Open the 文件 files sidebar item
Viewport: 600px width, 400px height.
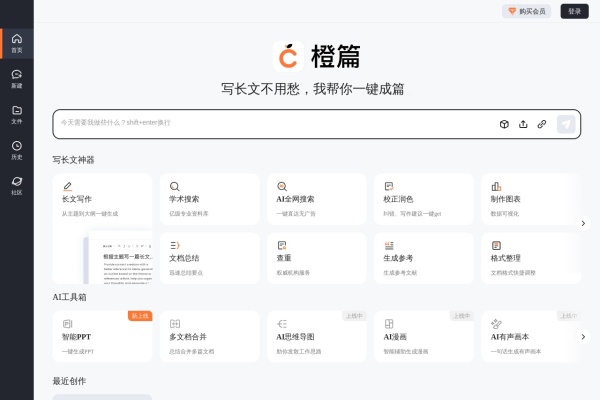tap(16, 114)
